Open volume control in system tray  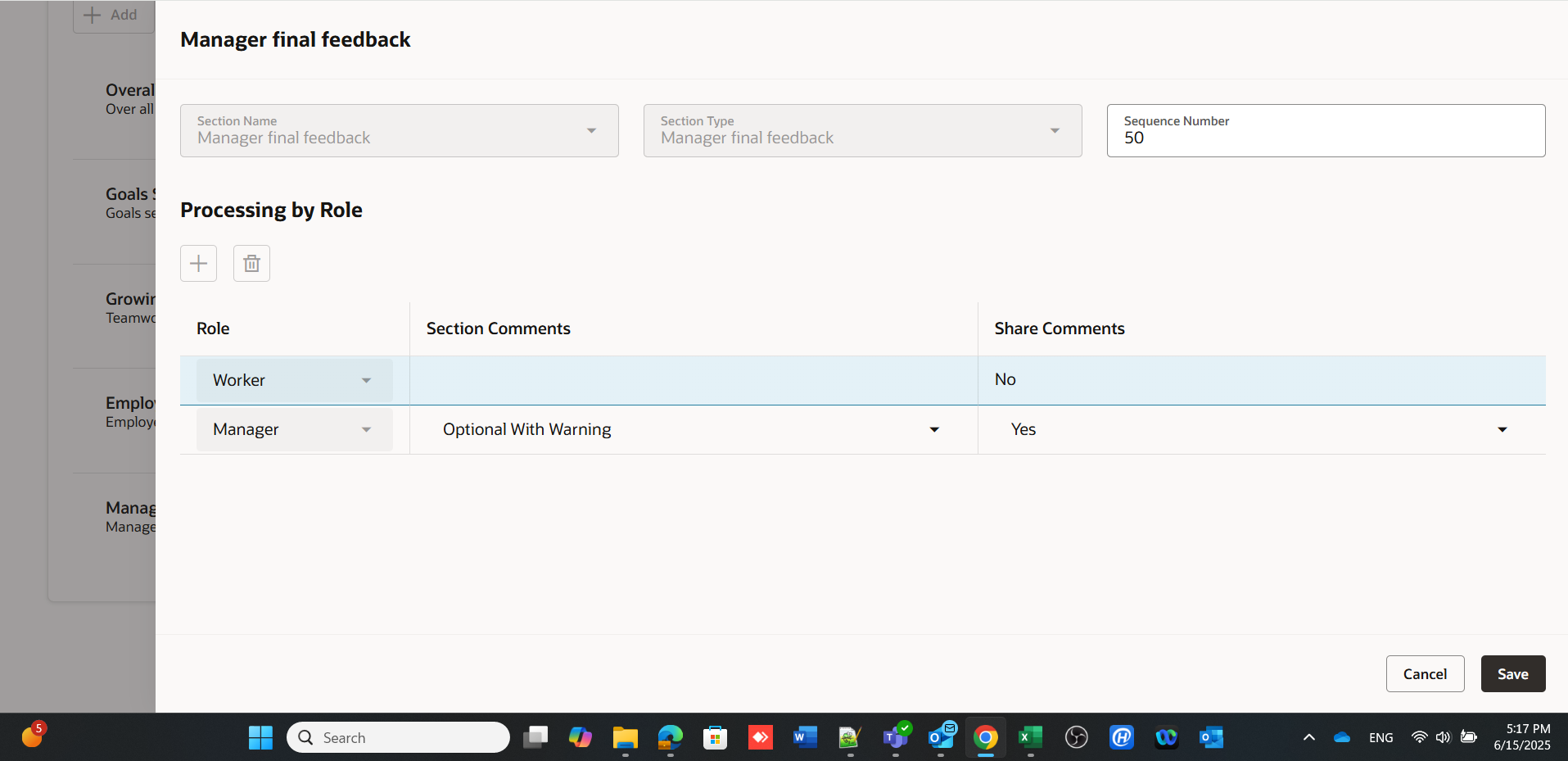(x=1444, y=737)
